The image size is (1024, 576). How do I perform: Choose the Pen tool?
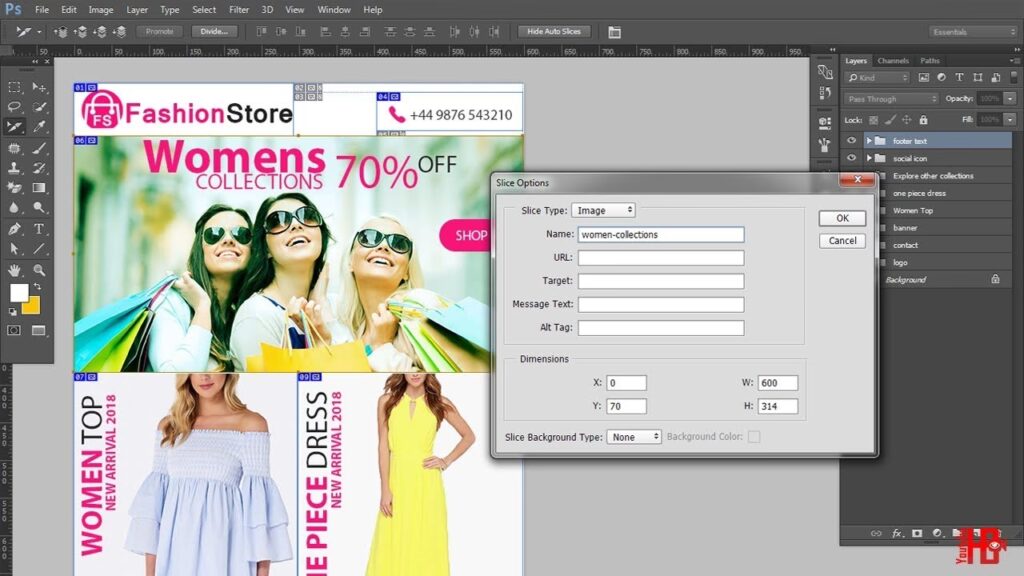coord(15,228)
